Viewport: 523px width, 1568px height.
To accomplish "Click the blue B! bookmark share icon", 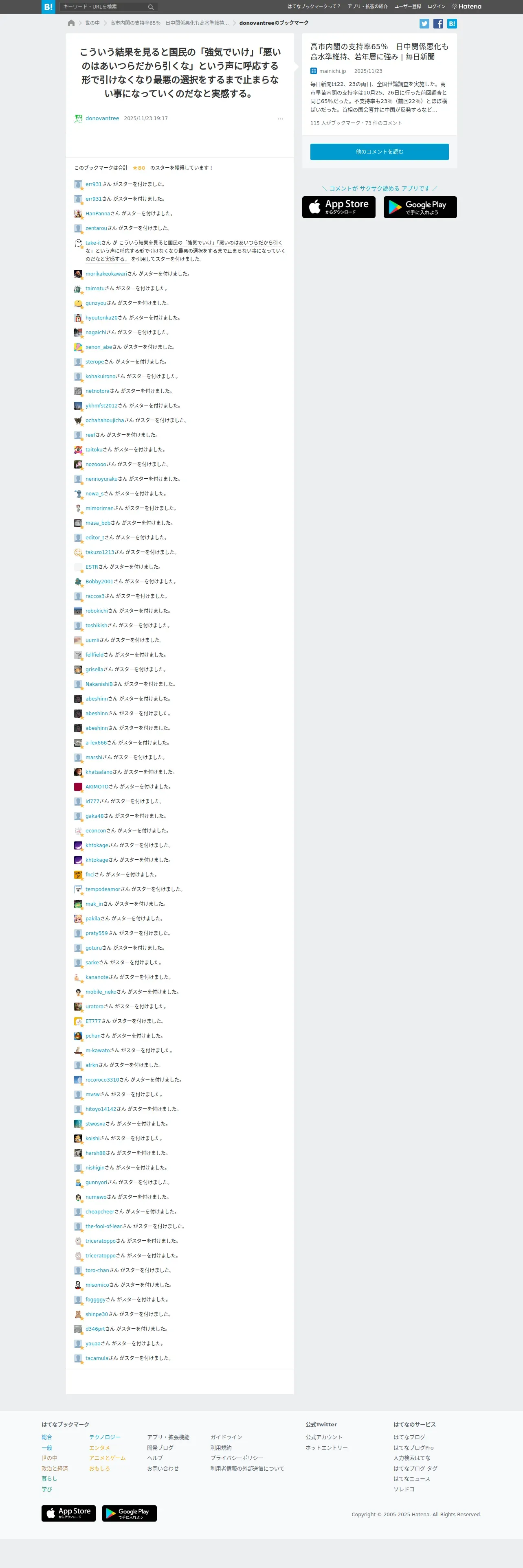I will pyautogui.click(x=452, y=24).
